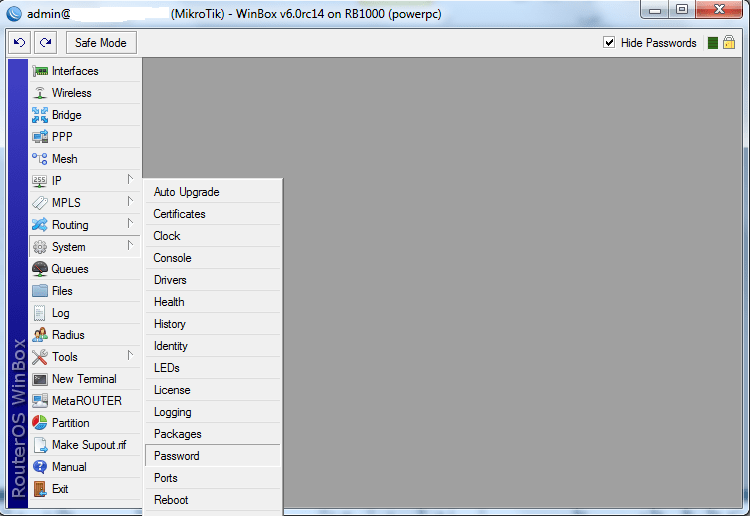Open LEDs submenu entry
The width and height of the screenshot is (752, 517).
pos(213,368)
